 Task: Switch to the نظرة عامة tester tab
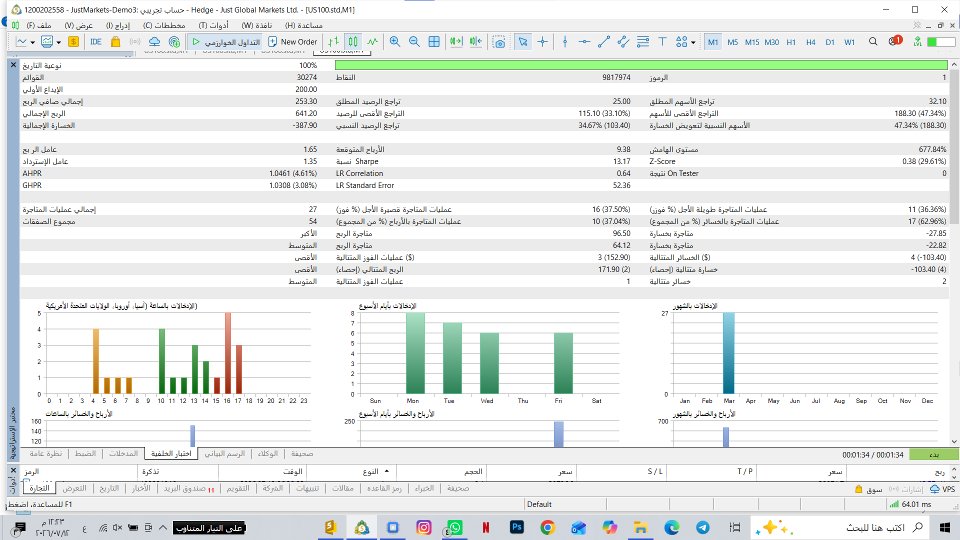coord(46,454)
